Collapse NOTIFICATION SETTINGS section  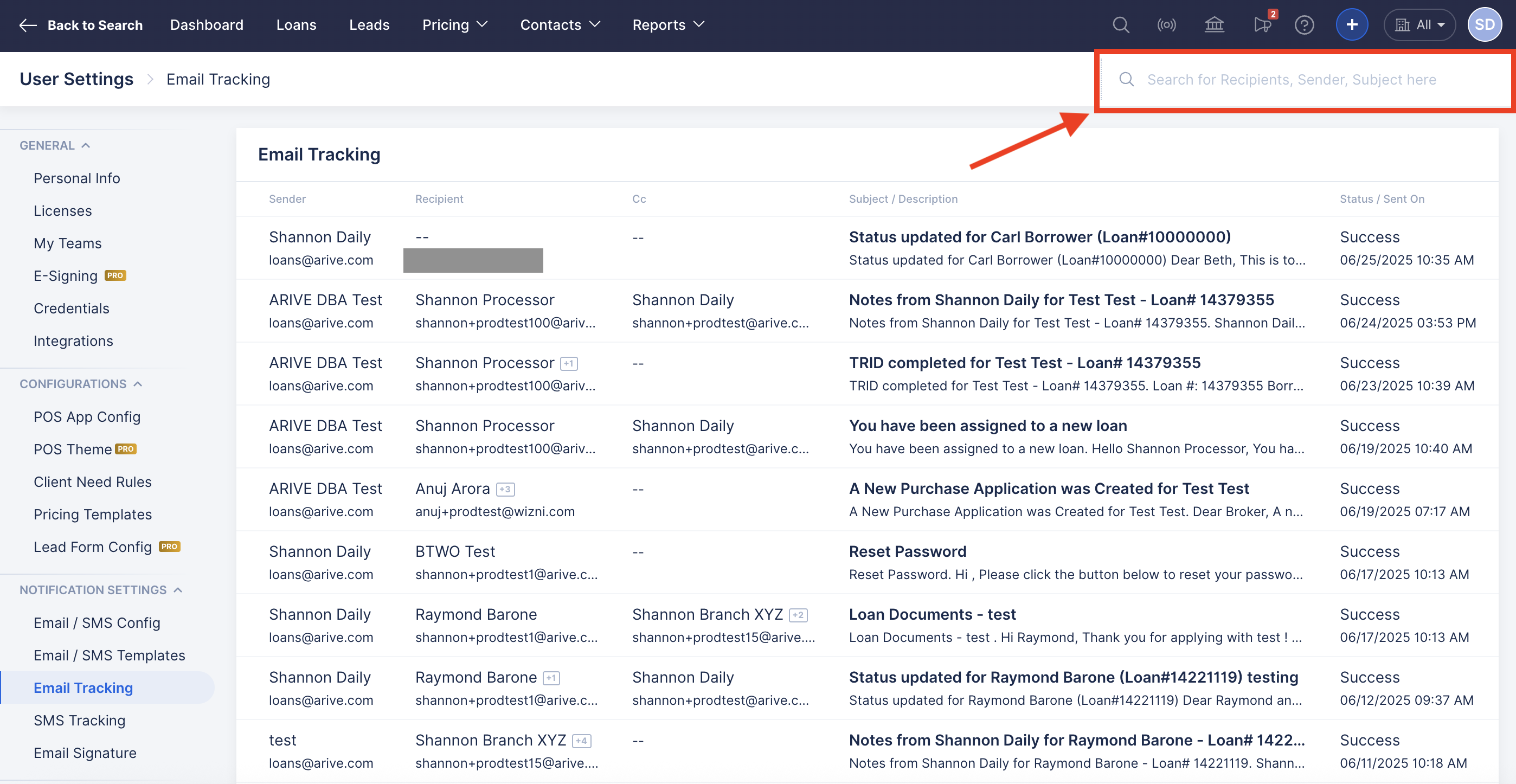pyautogui.click(x=178, y=590)
